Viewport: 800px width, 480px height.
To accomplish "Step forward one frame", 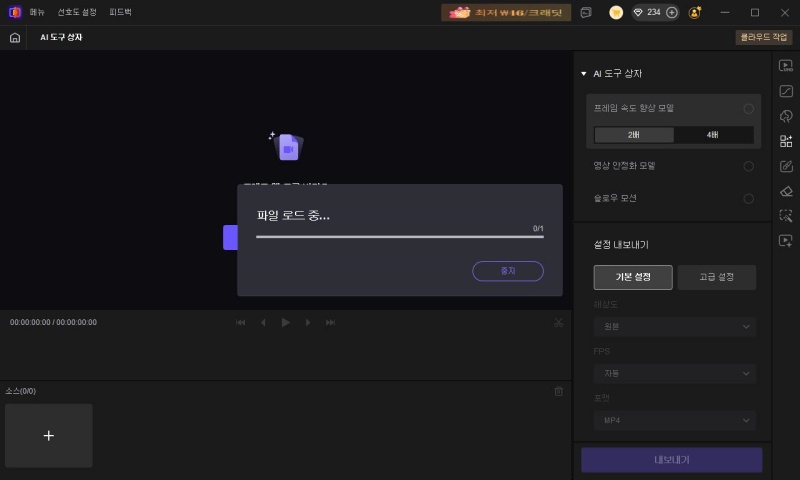I will 308,322.
